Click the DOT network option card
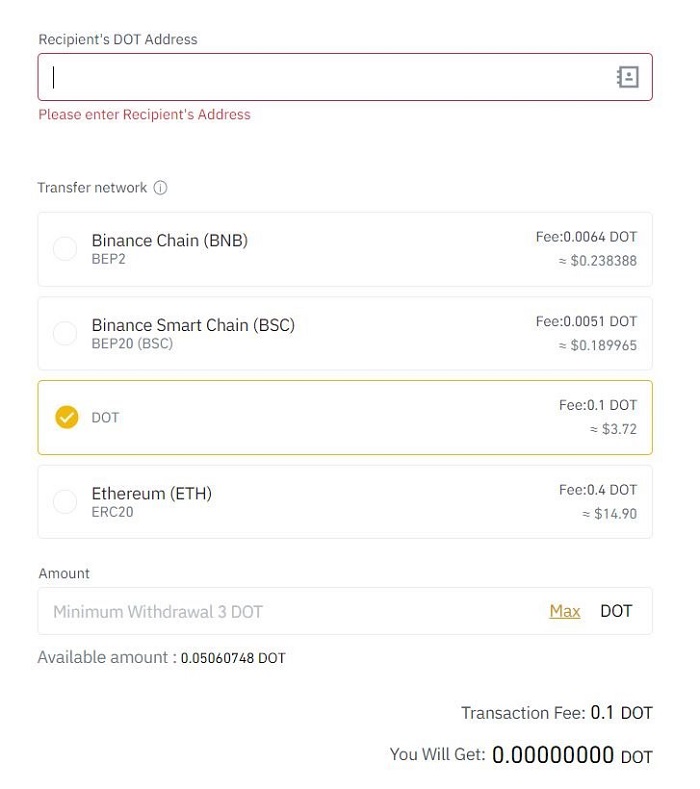This screenshot has height=789, width=700. [x=345, y=418]
